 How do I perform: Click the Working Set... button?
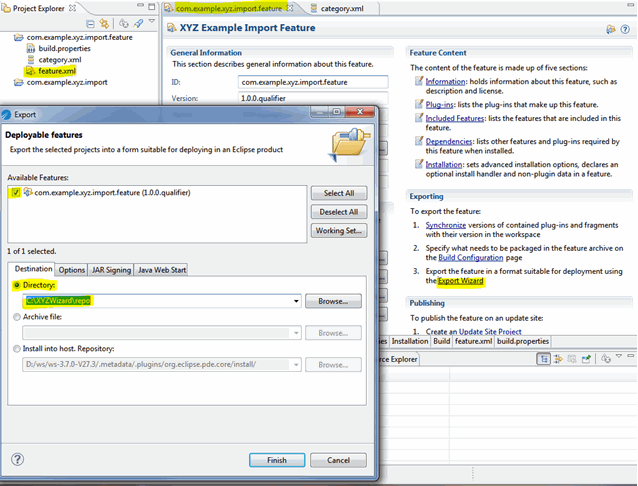[x=339, y=231]
